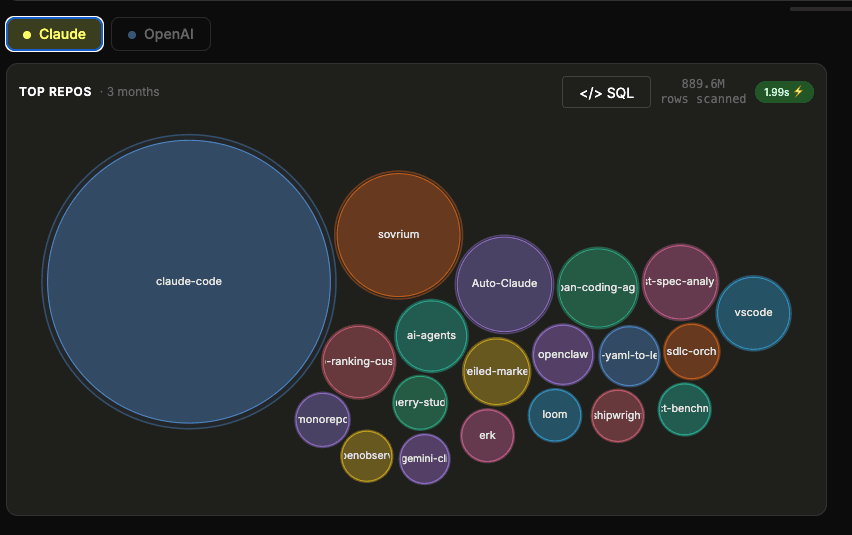Image resolution: width=852 pixels, height=535 pixels.
Task: Select the yellow openobserve bubble
Action: [366, 456]
